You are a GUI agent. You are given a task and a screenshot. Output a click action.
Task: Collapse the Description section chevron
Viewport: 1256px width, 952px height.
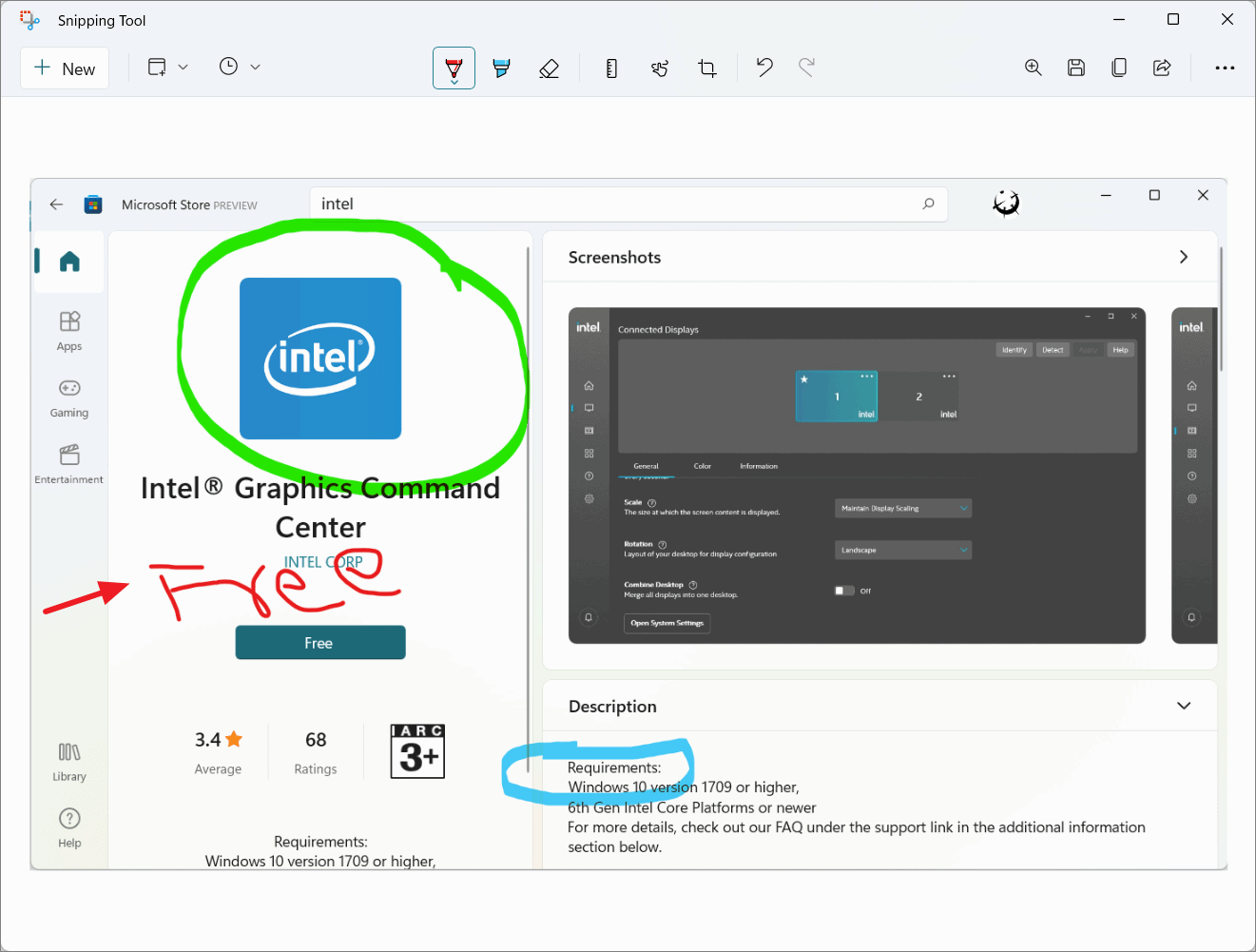tap(1184, 706)
